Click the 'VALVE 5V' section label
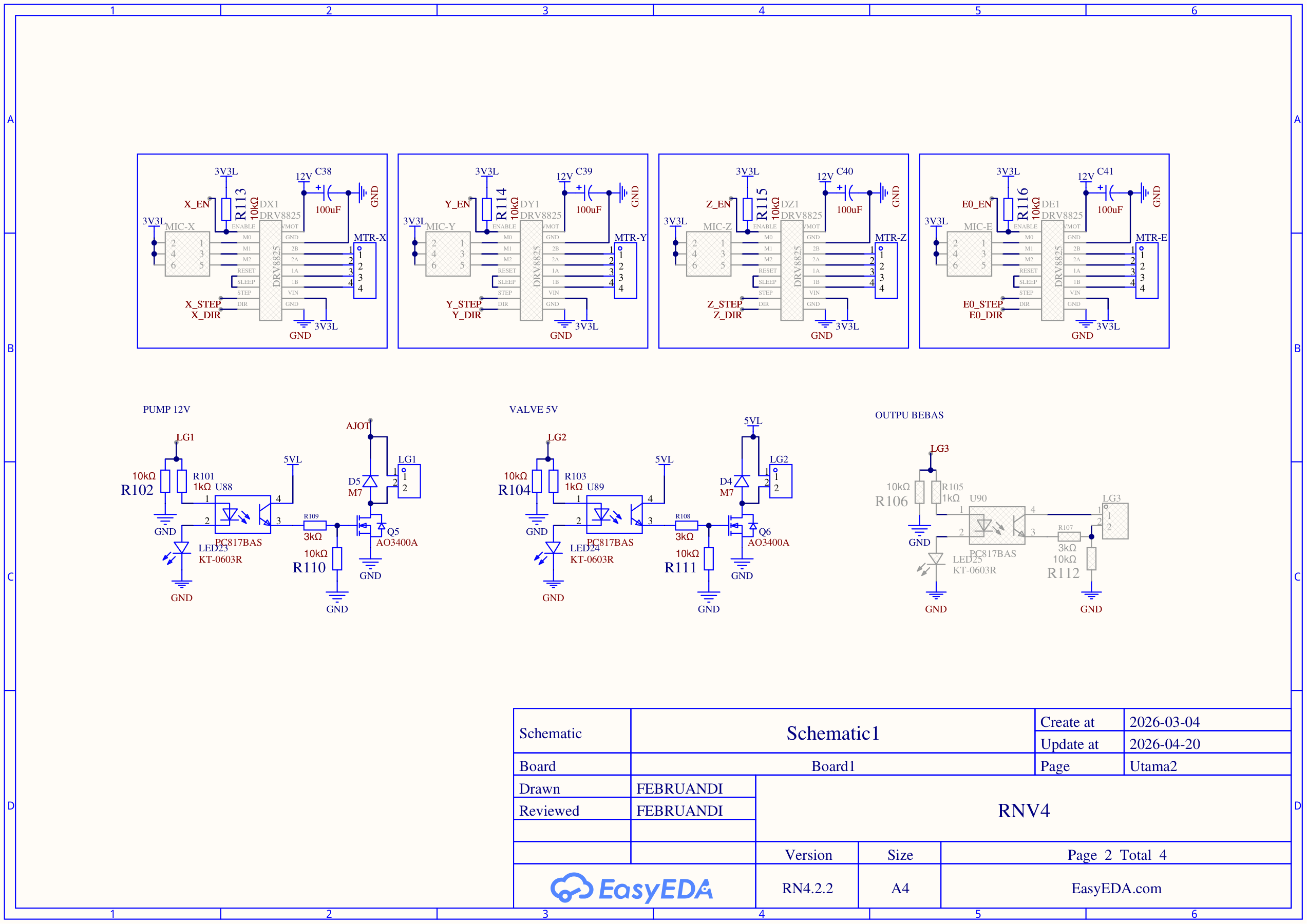 [534, 410]
